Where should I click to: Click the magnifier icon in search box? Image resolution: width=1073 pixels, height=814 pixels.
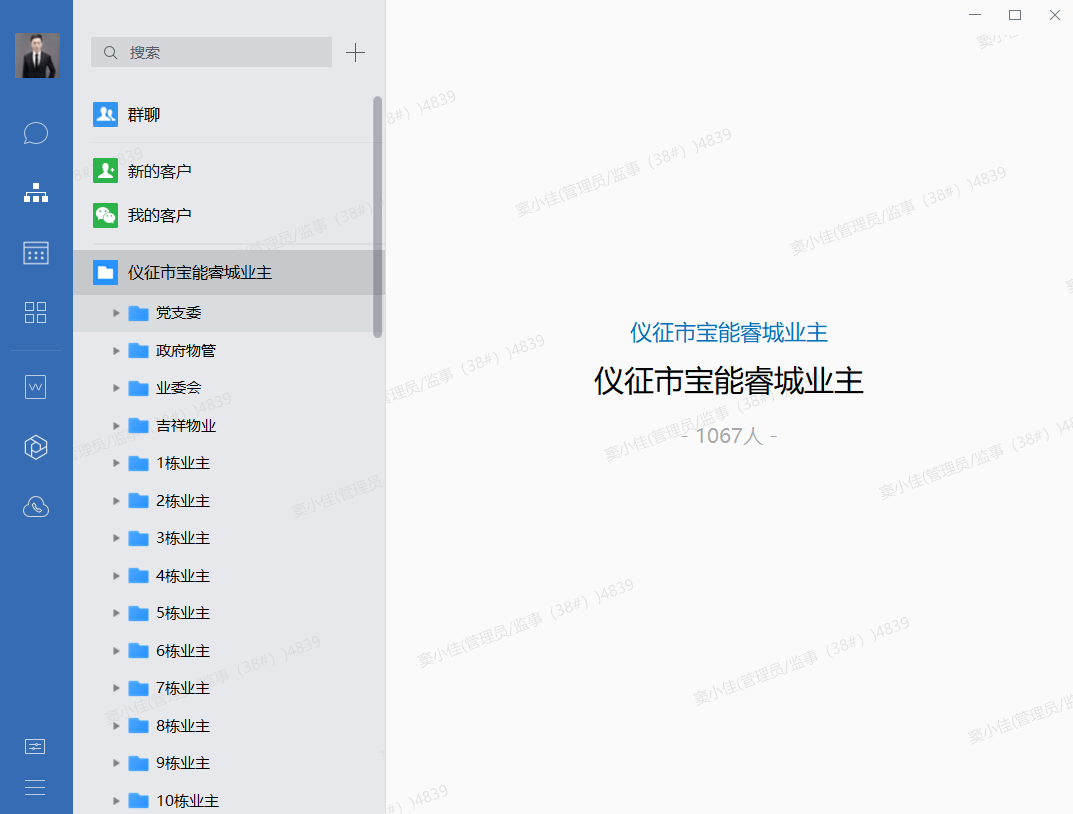point(110,53)
